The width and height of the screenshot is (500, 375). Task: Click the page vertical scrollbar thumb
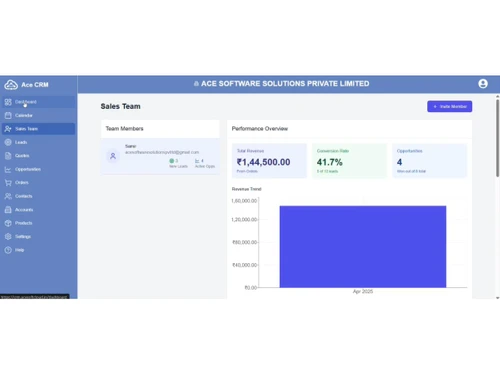point(497,138)
